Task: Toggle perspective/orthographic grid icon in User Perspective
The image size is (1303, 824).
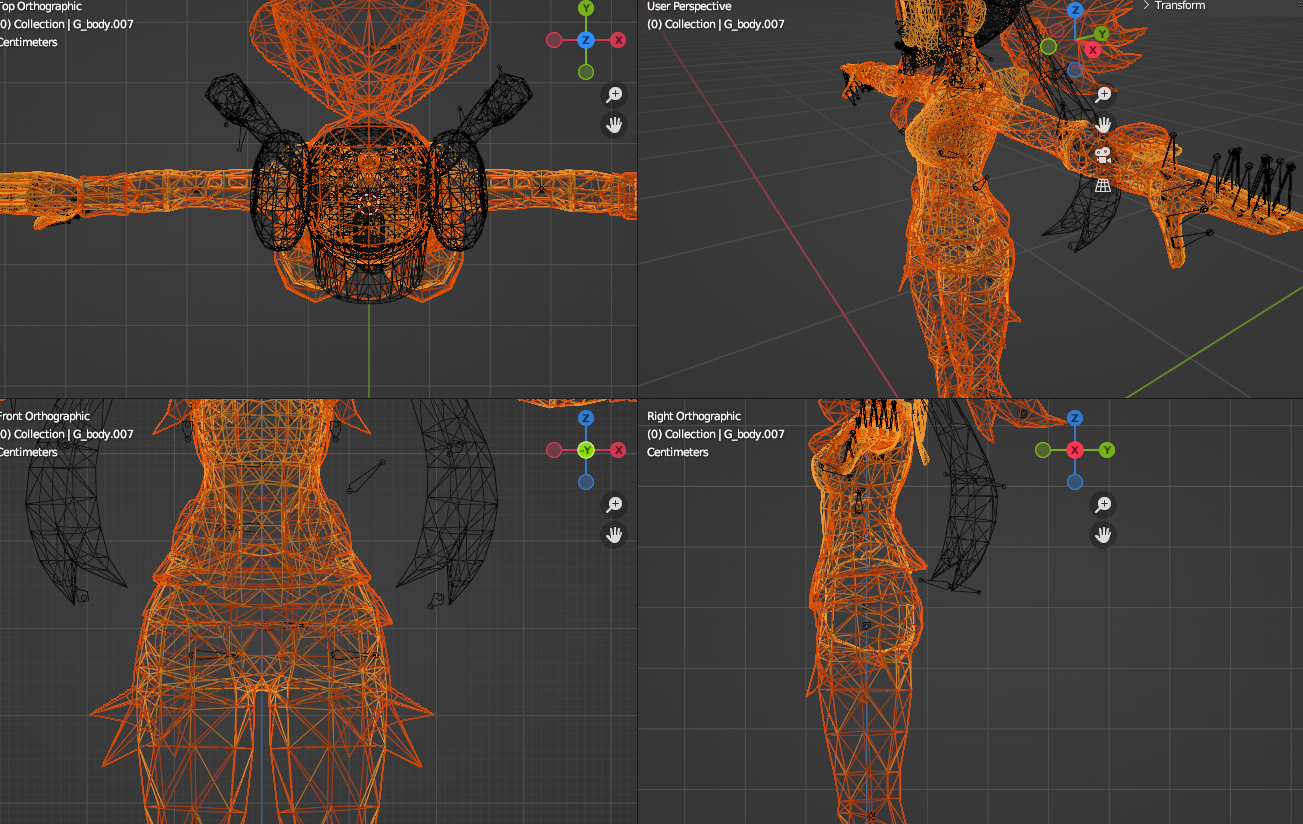Action: pos(1103,185)
